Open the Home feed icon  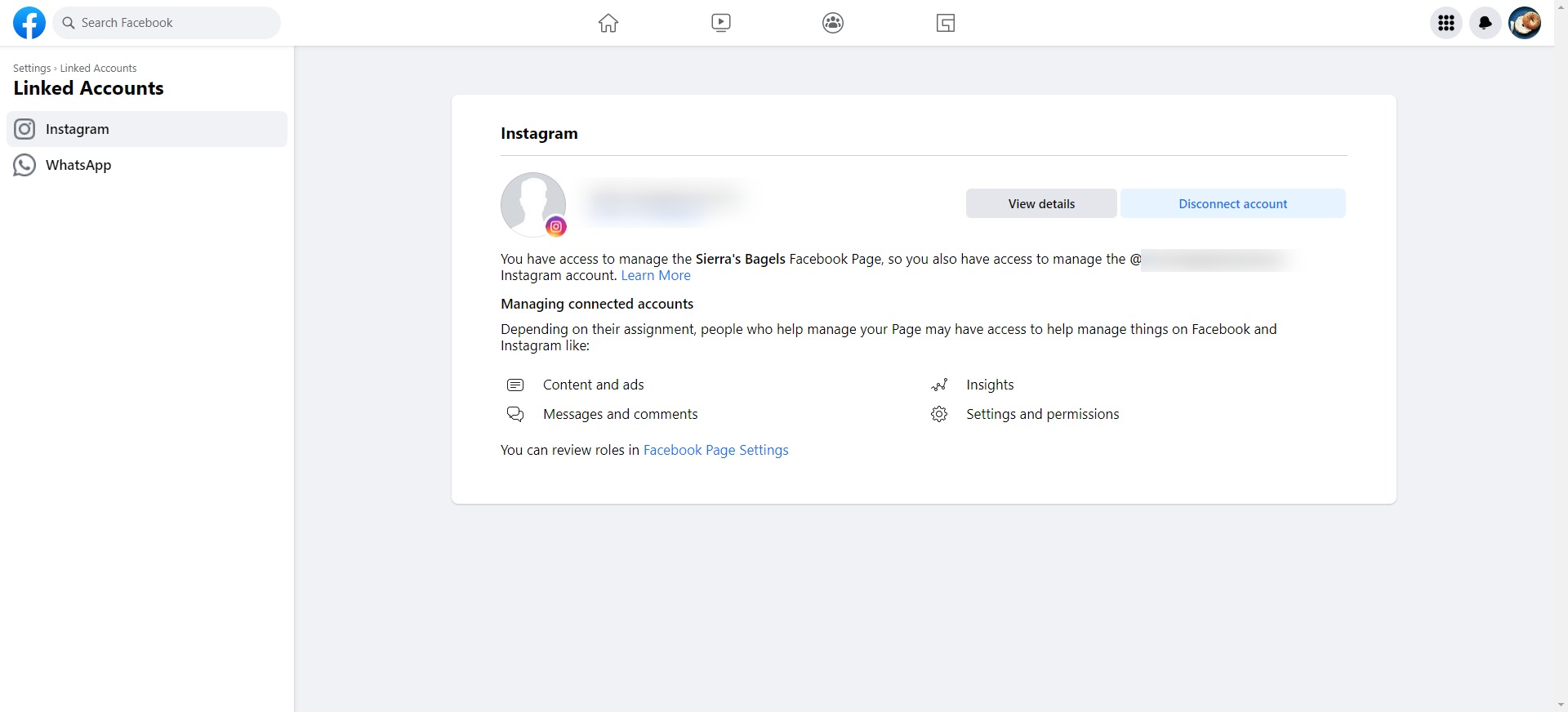tap(608, 23)
